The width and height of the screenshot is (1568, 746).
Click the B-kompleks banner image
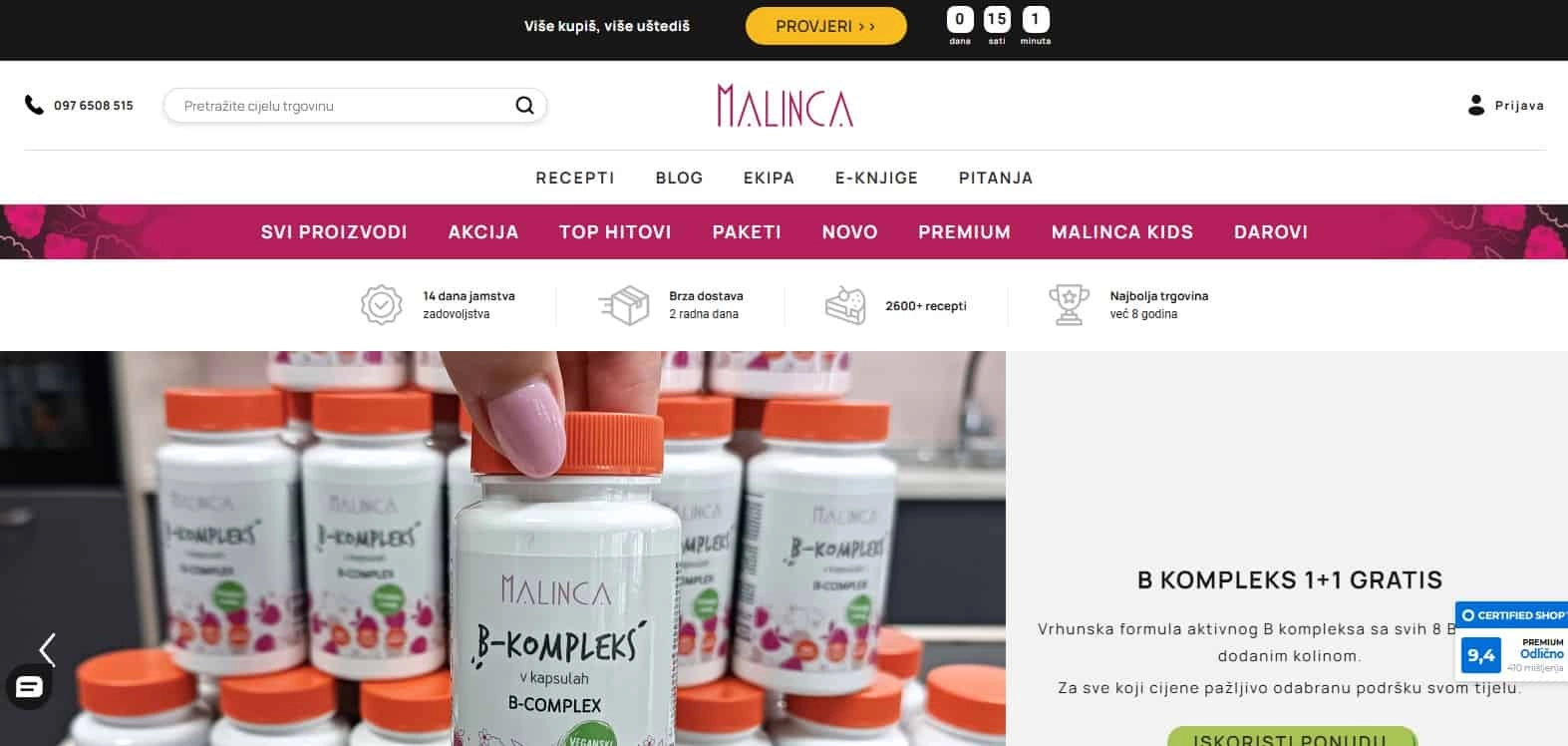tap(502, 549)
